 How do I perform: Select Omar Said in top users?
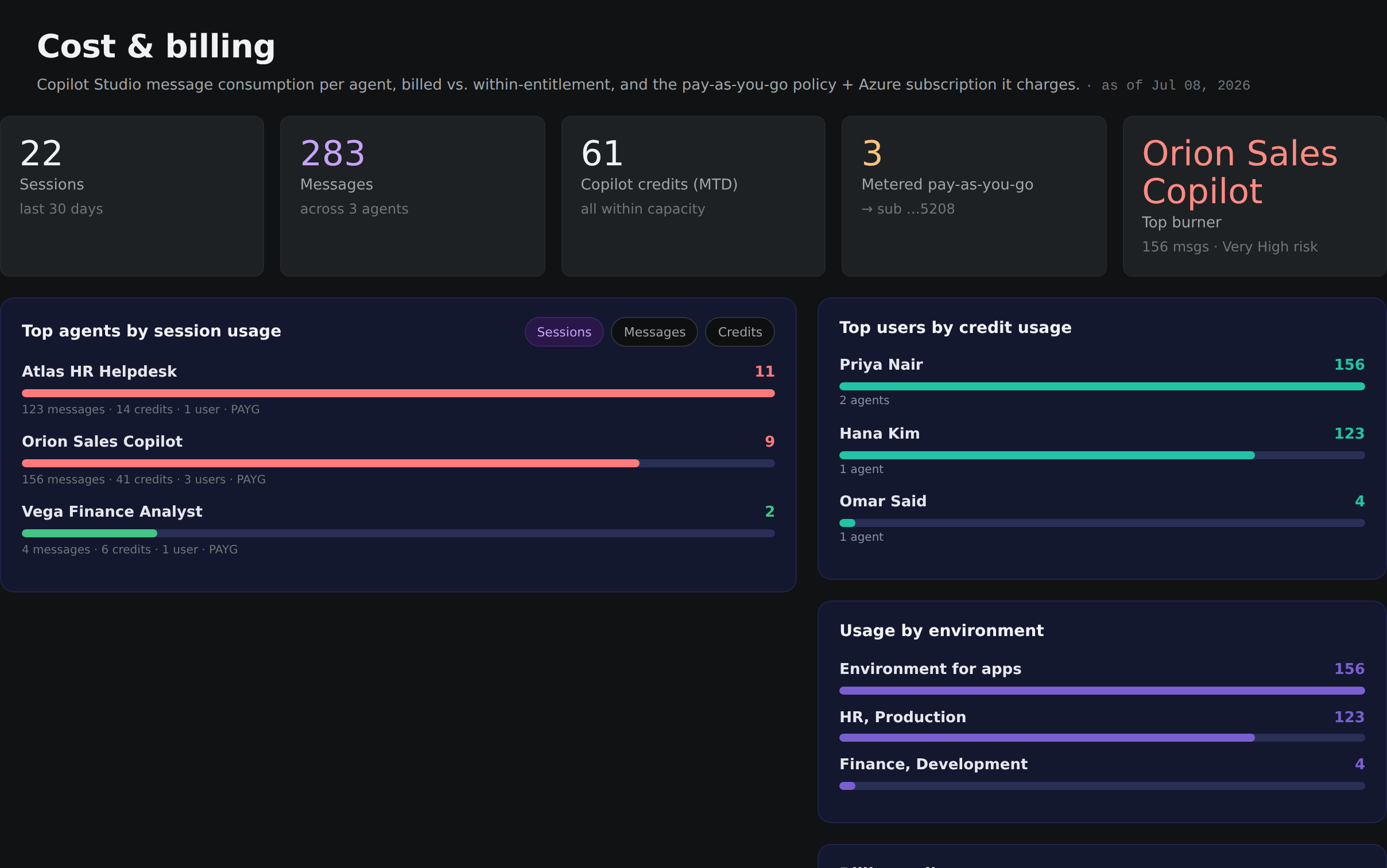point(1102,518)
